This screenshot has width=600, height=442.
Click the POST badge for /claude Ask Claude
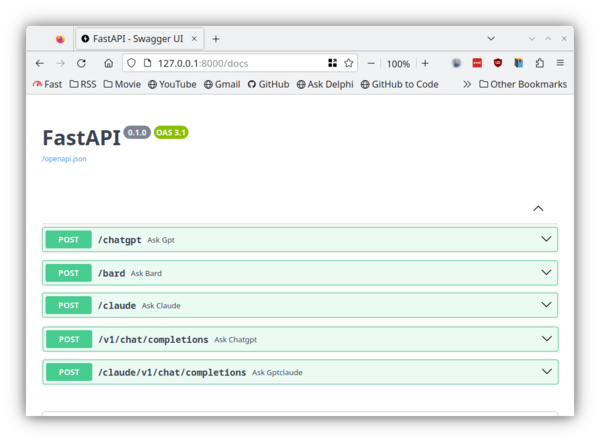point(68,305)
